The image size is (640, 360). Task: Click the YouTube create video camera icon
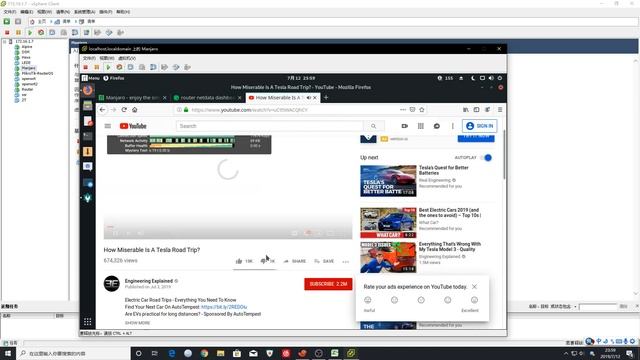pyautogui.click(x=404, y=126)
